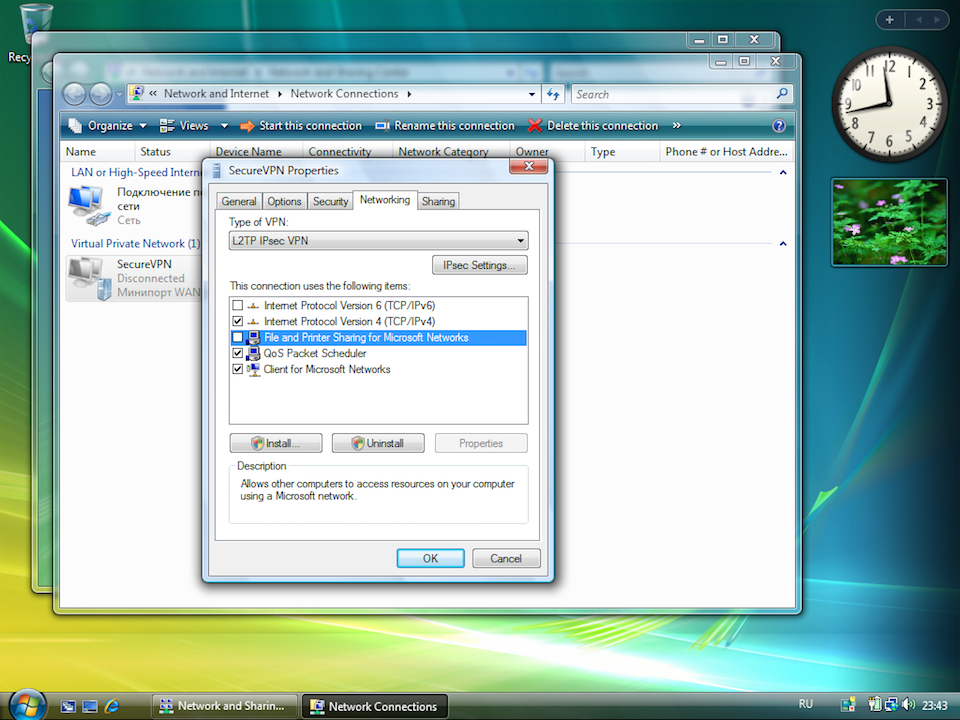
Task: Close the SecureVPN Properties dialog
Action: tap(528, 167)
